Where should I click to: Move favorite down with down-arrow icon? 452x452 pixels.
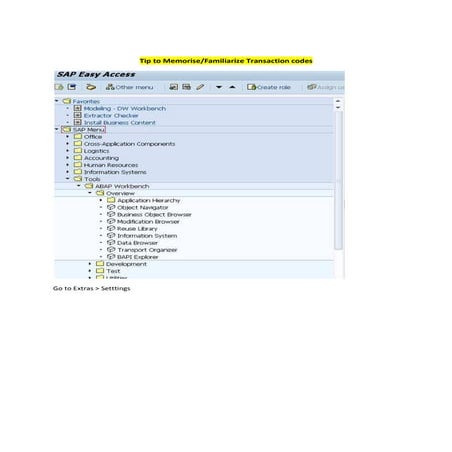click(x=219, y=87)
